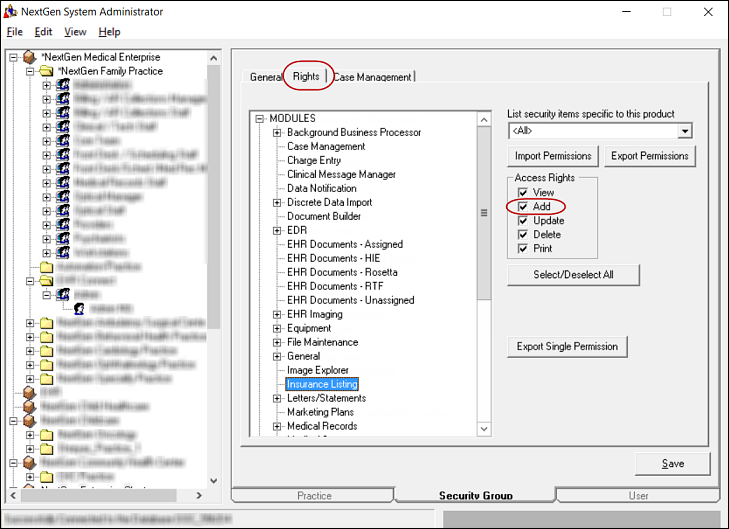The height and width of the screenshot is (529, 729).
Task: Expand the General module node
Action: pyautogui.click(x=277, y=357)
